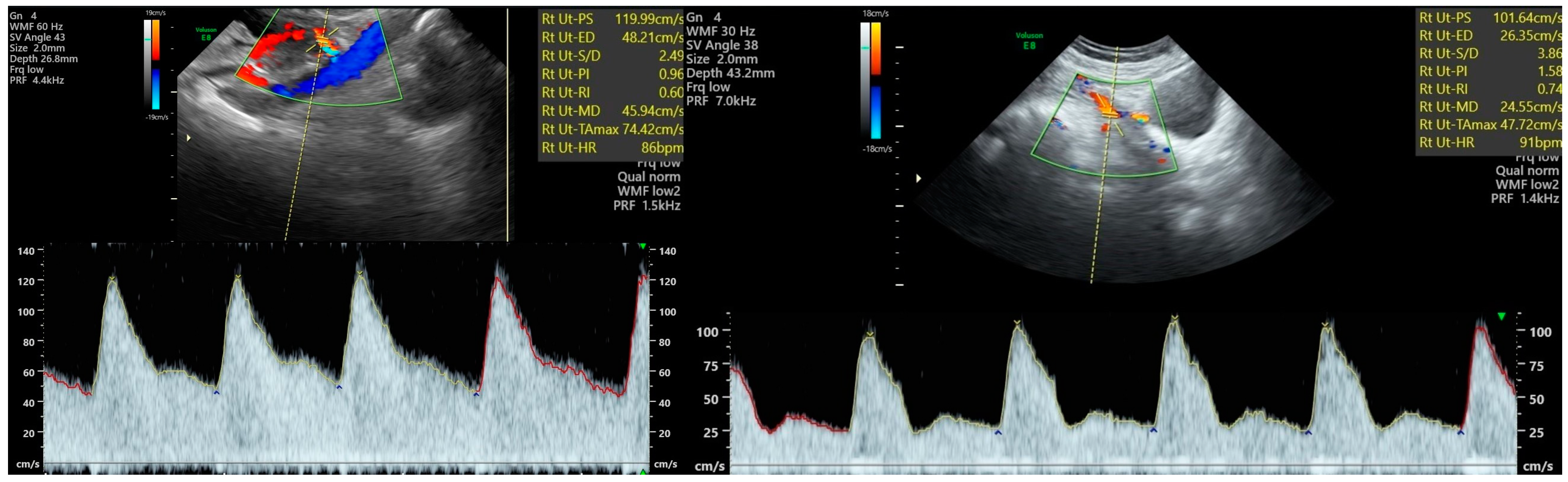1568x482 pixels.
Task: Click the SV Angle 43 parameter
Action: 37,37
